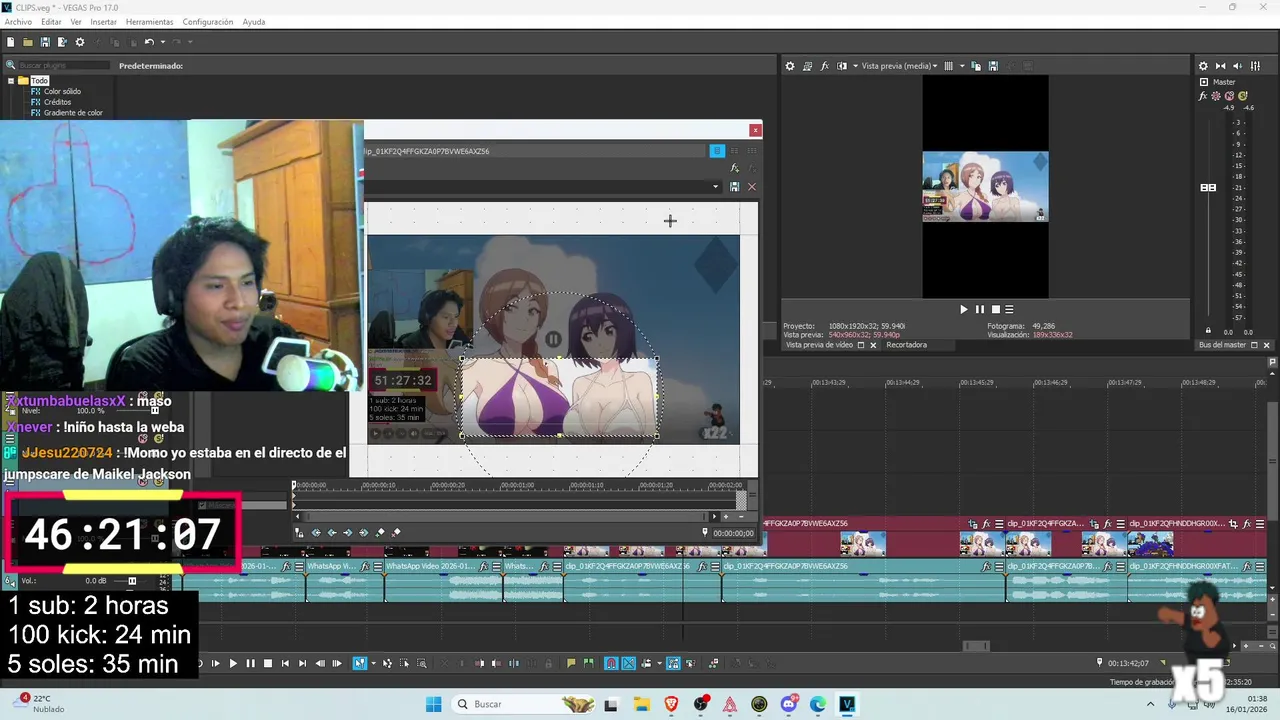Open Master bus FX icon
The image size is (1280, 720).
pos(1204,97)
